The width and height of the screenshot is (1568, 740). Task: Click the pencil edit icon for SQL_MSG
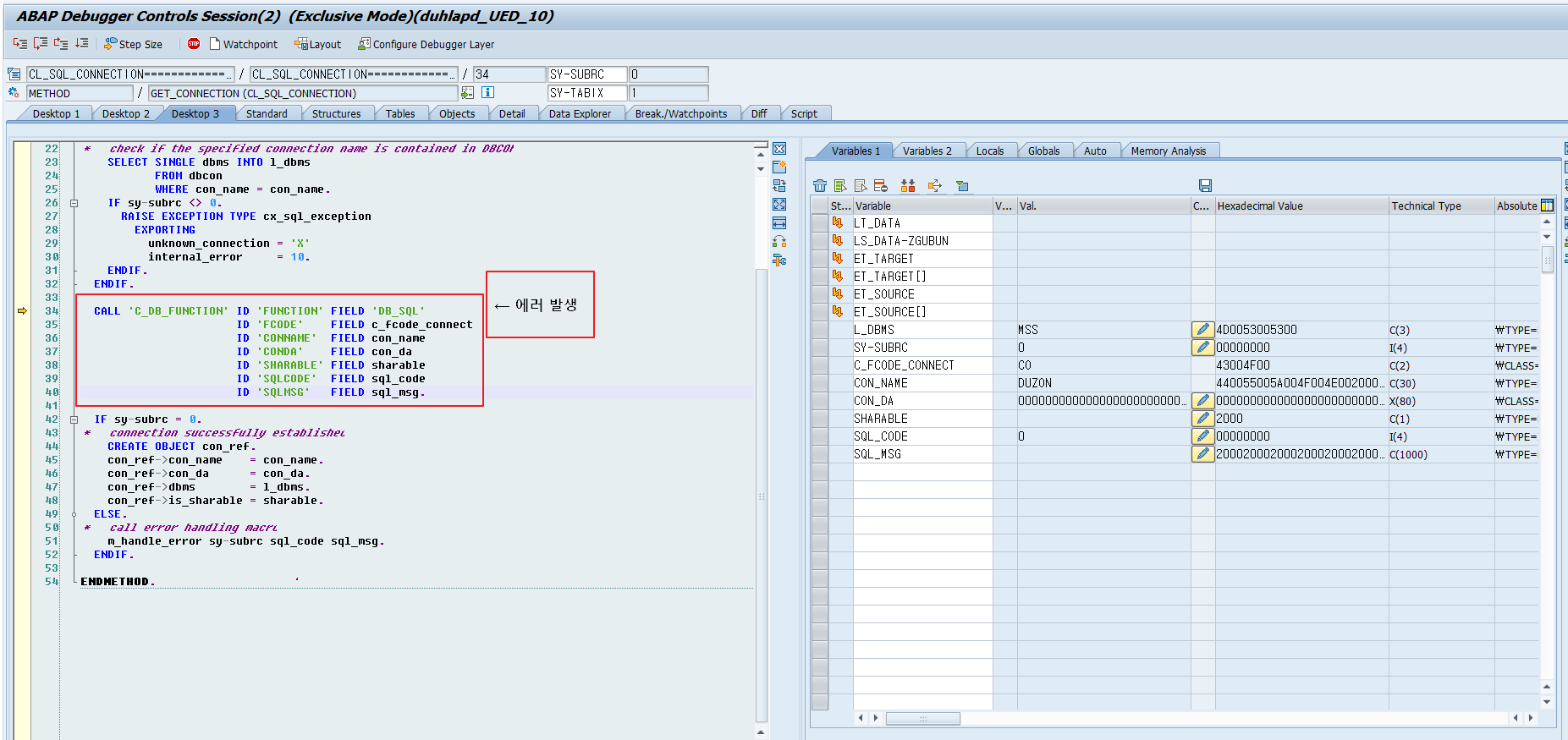pos(1202,453)
